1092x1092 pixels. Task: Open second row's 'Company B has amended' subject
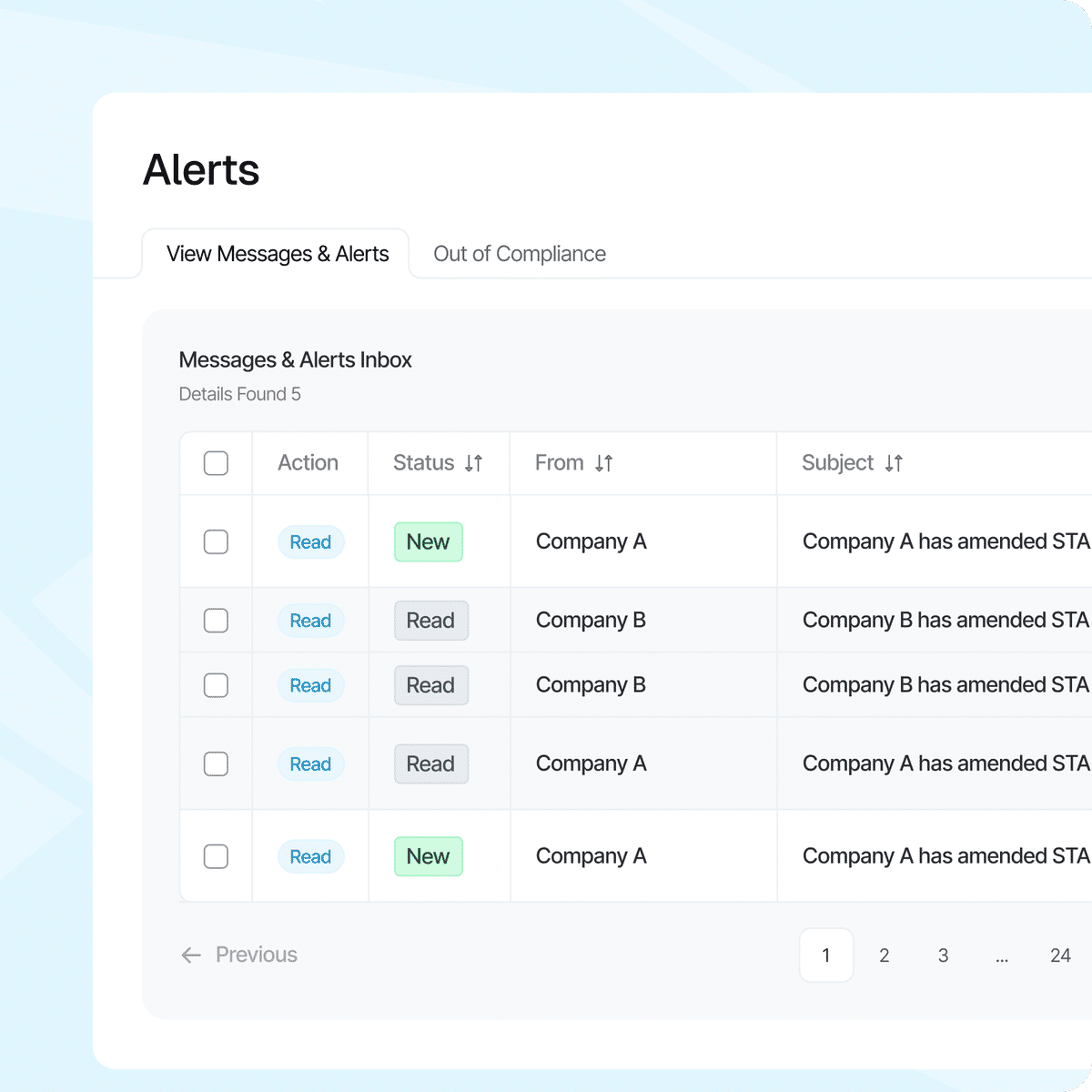pyautogui.click(x=946, y=621)
